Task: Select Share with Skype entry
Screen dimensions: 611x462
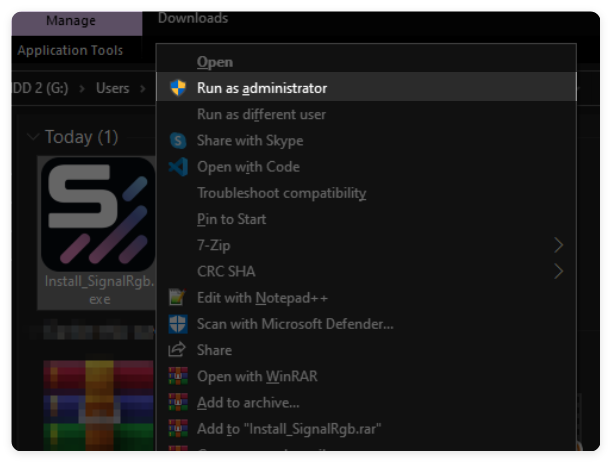Action: [366, 141]
